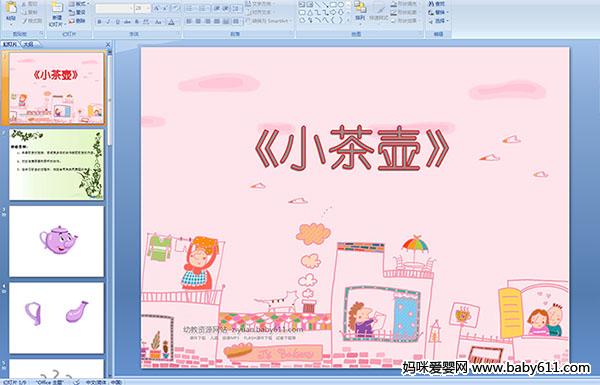The height and width of the screenshot is (385, 600).
Task: Expand the Select (选择) dropdown in Editing group
Action: click(x=439, y=21)
